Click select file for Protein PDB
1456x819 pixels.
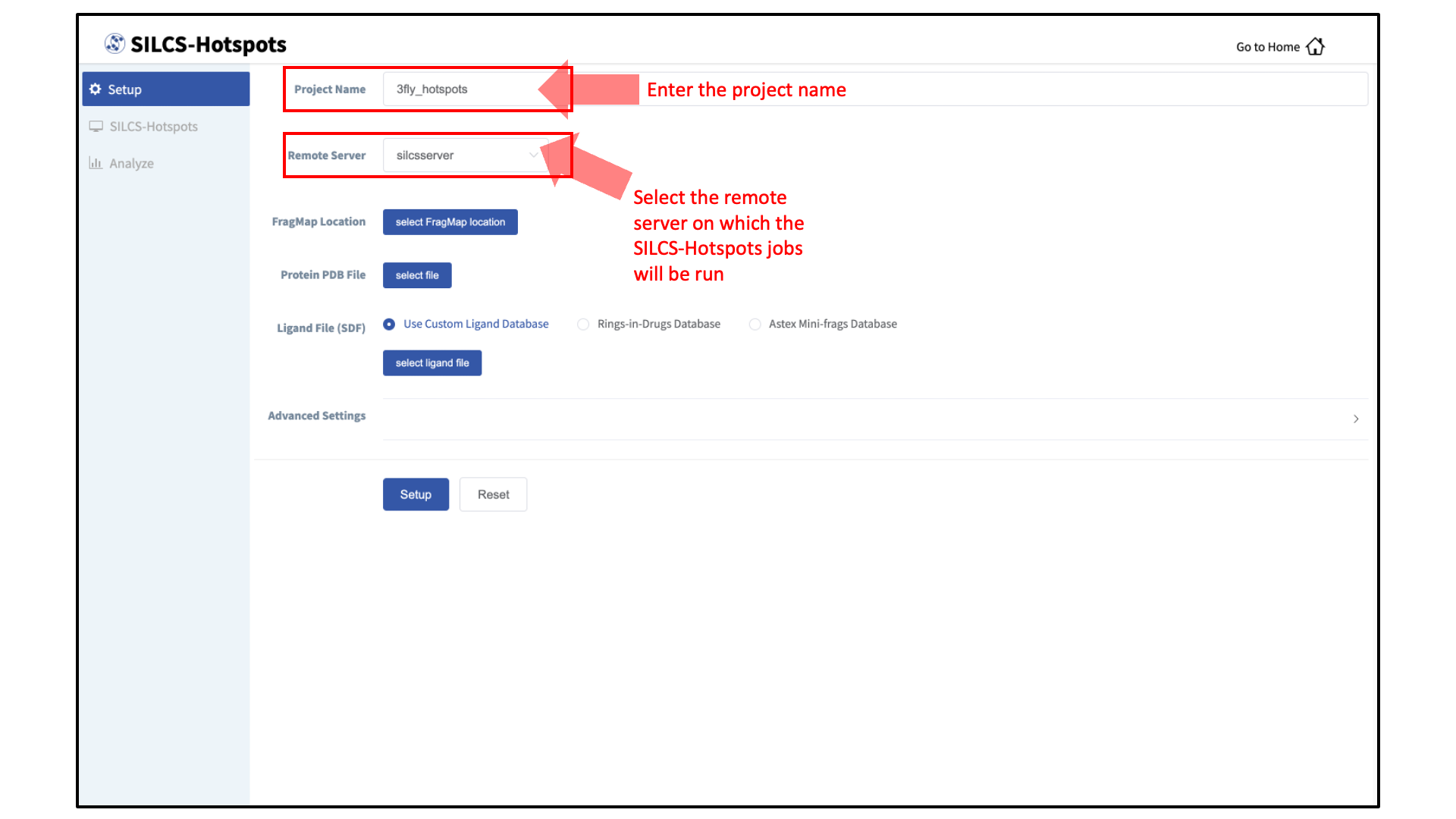click(x=417, y=275)
